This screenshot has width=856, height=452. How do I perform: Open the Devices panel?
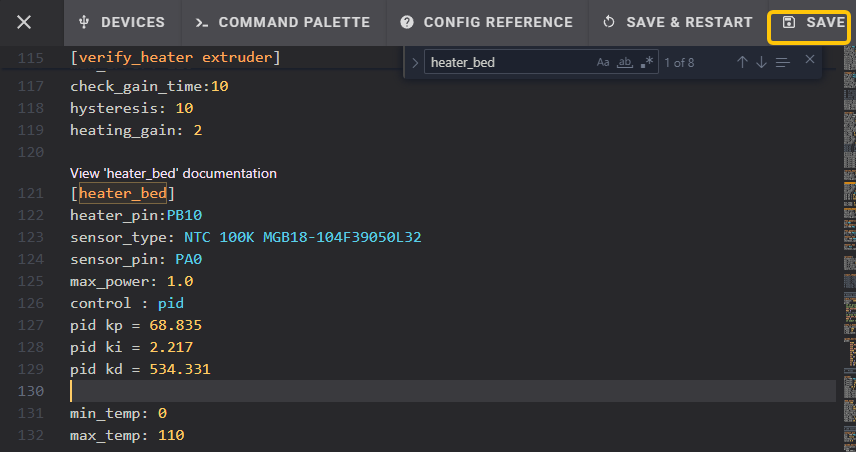point(121,22)
